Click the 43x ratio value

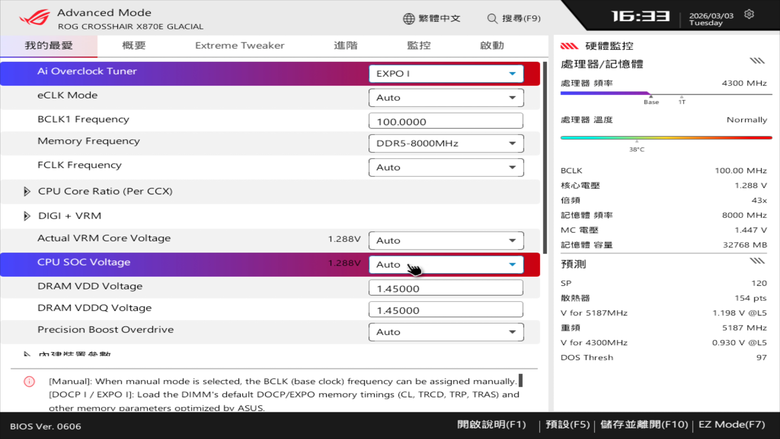[759, 200]
